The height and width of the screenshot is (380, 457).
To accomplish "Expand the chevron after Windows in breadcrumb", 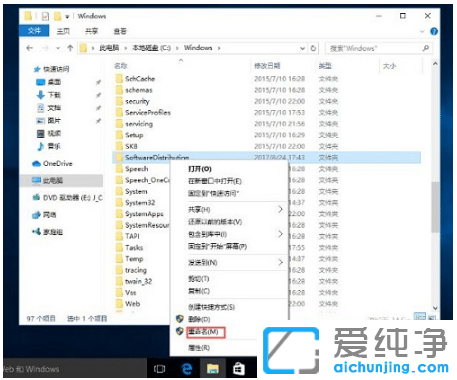I will [x=219, y=48].
